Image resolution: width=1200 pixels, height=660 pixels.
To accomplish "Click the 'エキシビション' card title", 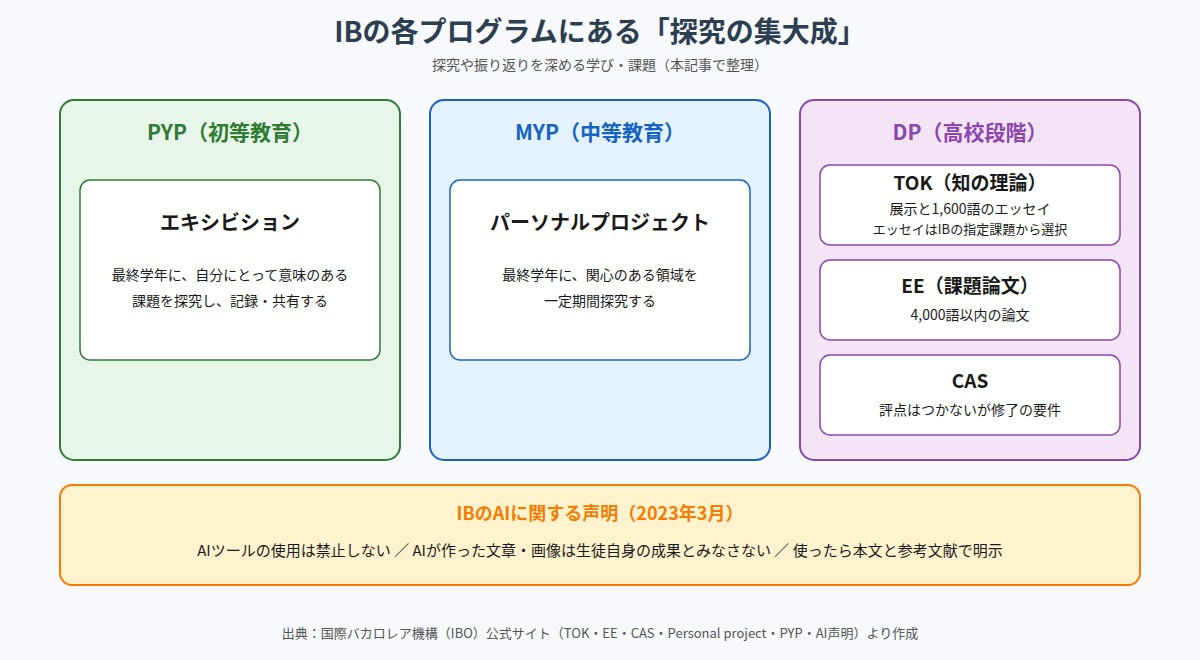I will coord(230,222).
